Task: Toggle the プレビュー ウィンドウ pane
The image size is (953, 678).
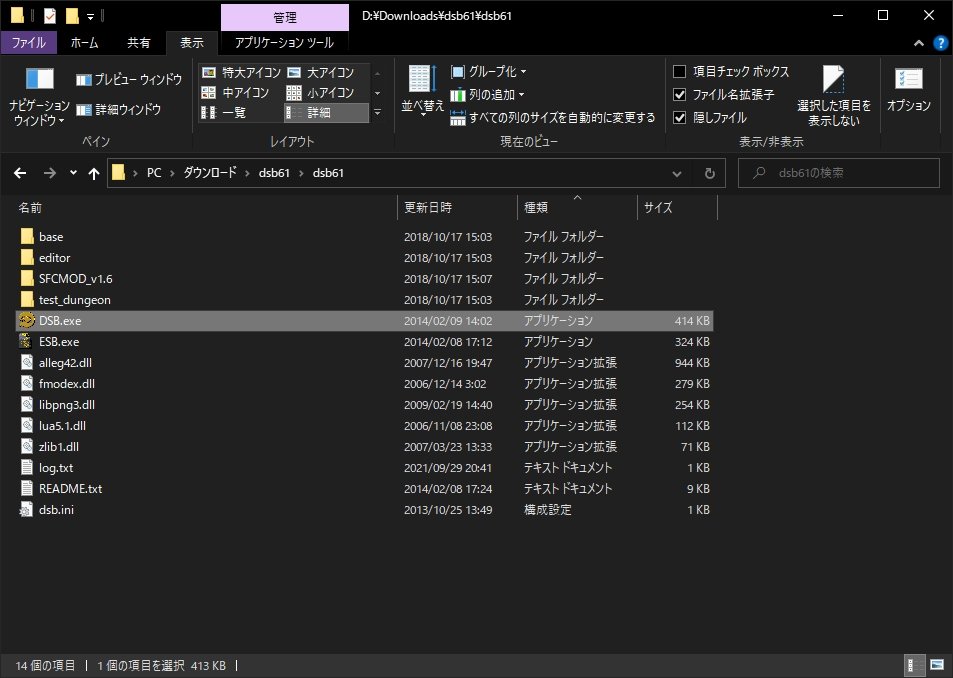Action: [129, 80]
